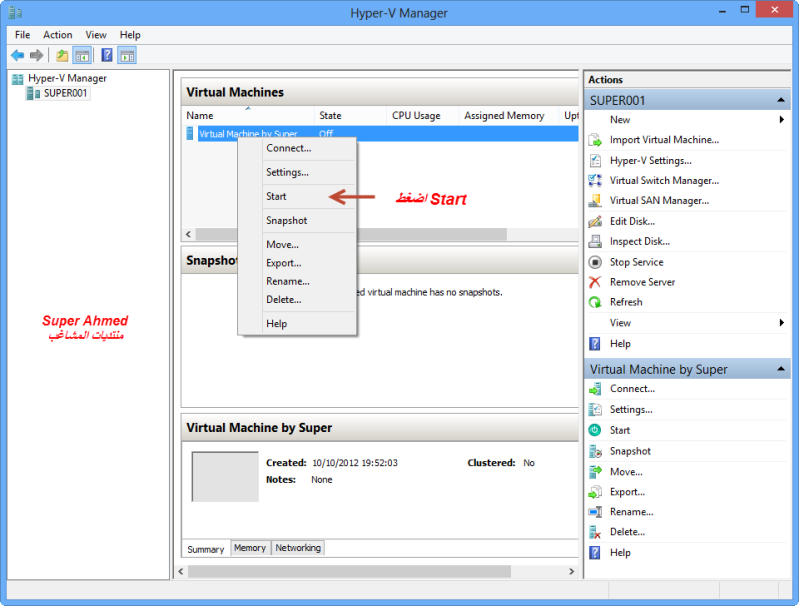Screen dimensions: 799x606
Task: Select the Virtual Machine by Super row
Action: click(x=380, y=134)
